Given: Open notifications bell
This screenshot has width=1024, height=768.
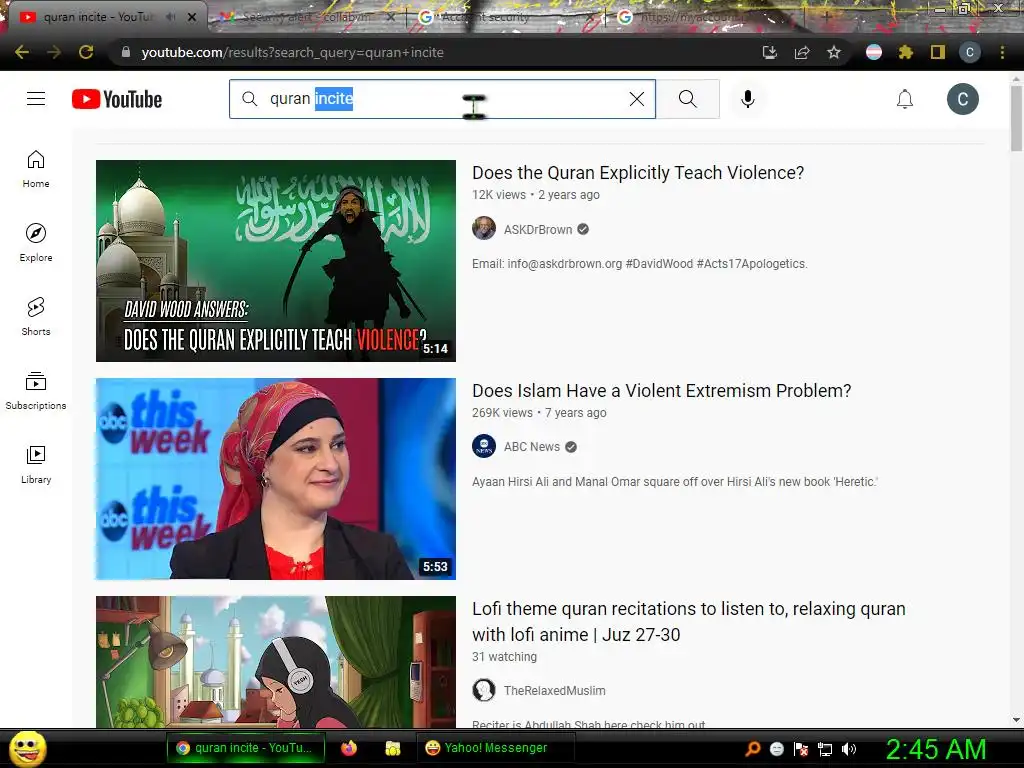Looking at the screenshot, I should coord(904,99).
